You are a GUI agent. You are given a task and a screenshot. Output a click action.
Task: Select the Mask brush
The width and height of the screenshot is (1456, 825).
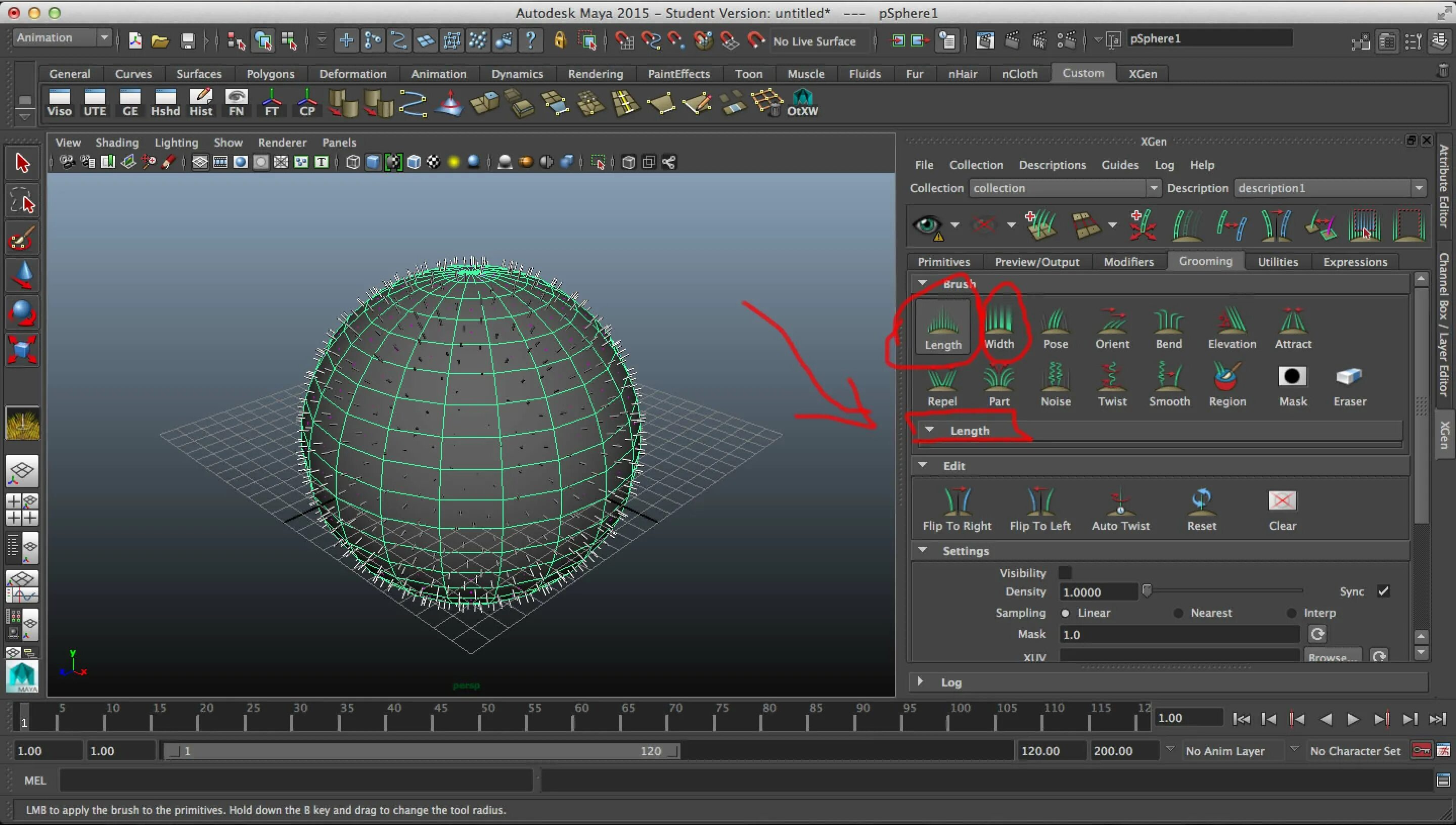(x=1293, y=385)
